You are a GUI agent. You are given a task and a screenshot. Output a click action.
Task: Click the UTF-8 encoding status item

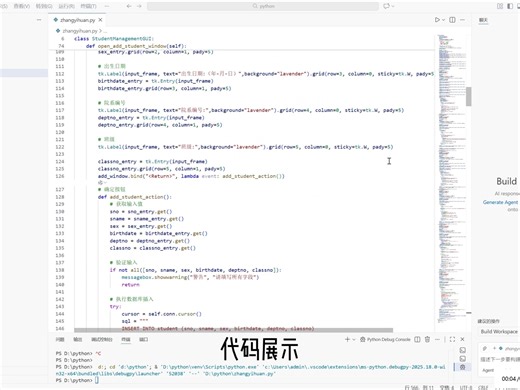[x=466, y=387]
